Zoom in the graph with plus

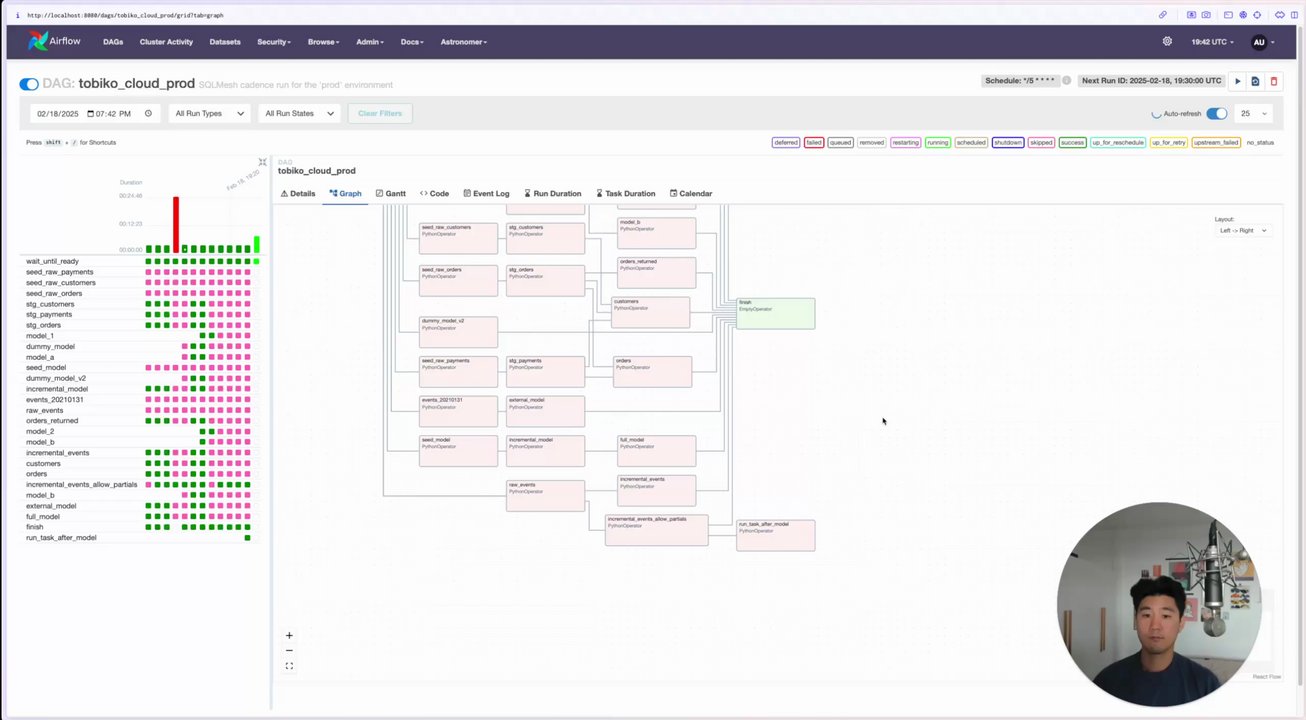coord(289,635)
